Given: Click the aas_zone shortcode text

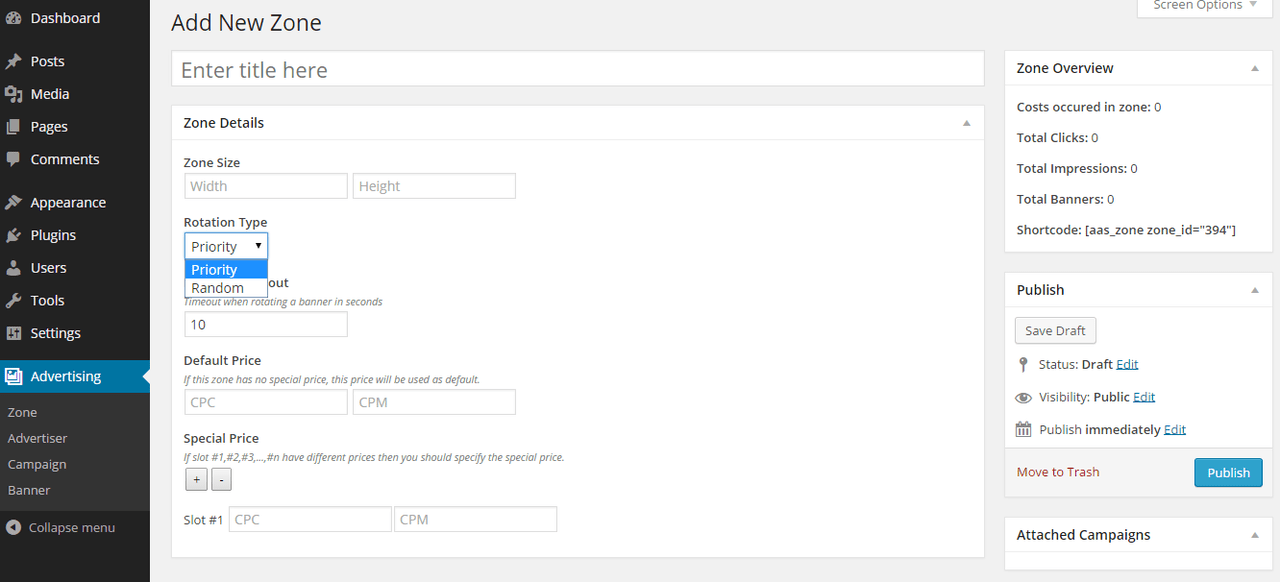Looking at the screenshot, I should [1160, 230].
